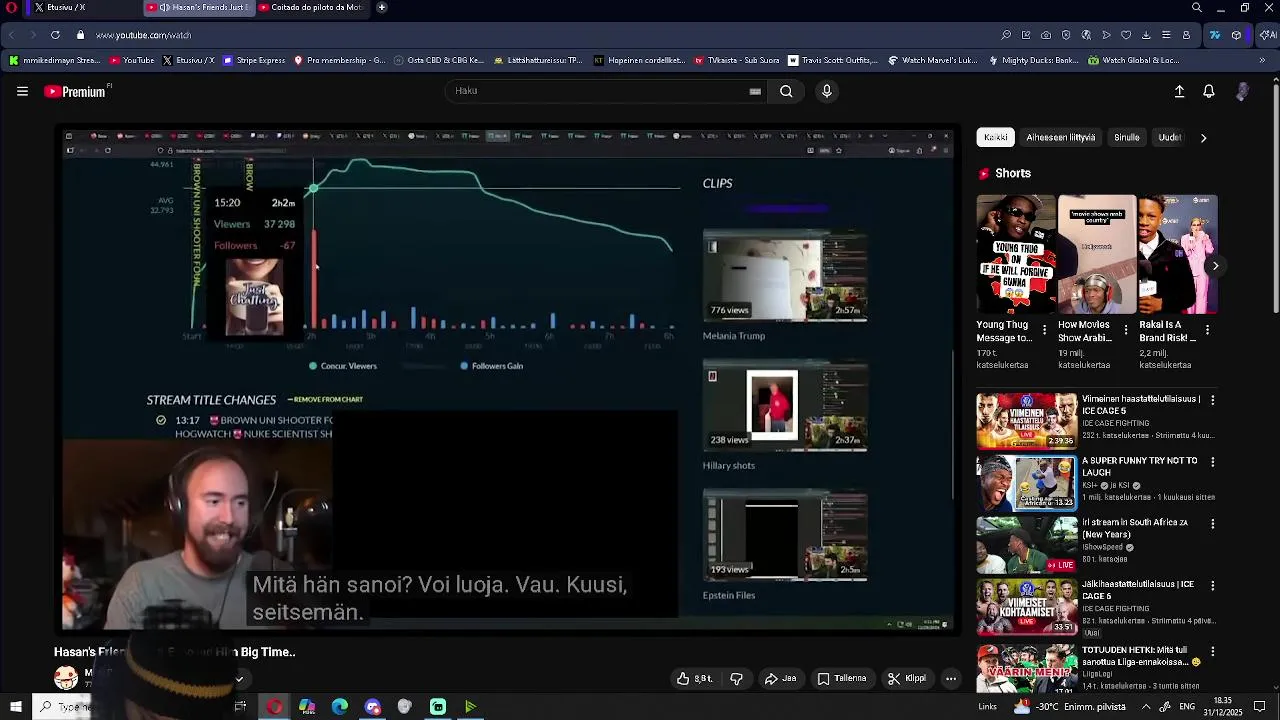Open options for Irl stream South Africa video
The height and width of the screenshot is (720, 1280).
click(1213, 524)
